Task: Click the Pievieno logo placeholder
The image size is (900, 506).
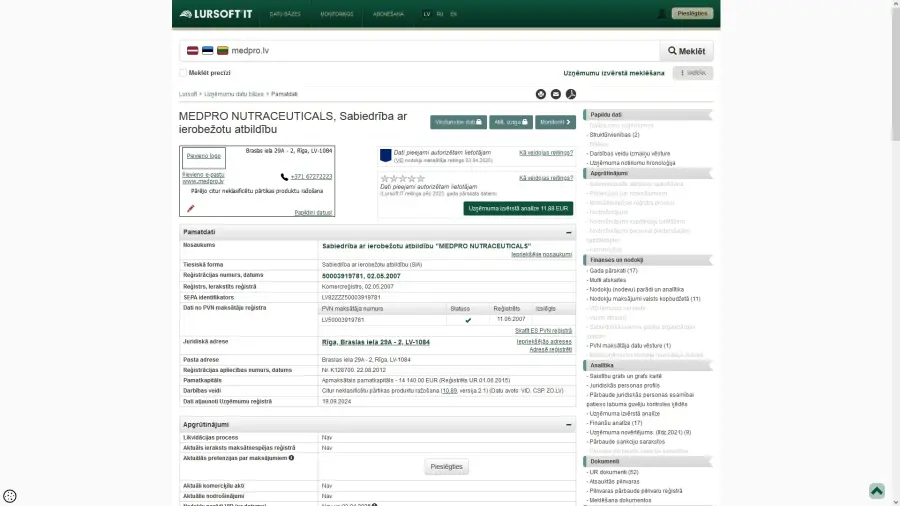Action: click(x=204, y=156)
